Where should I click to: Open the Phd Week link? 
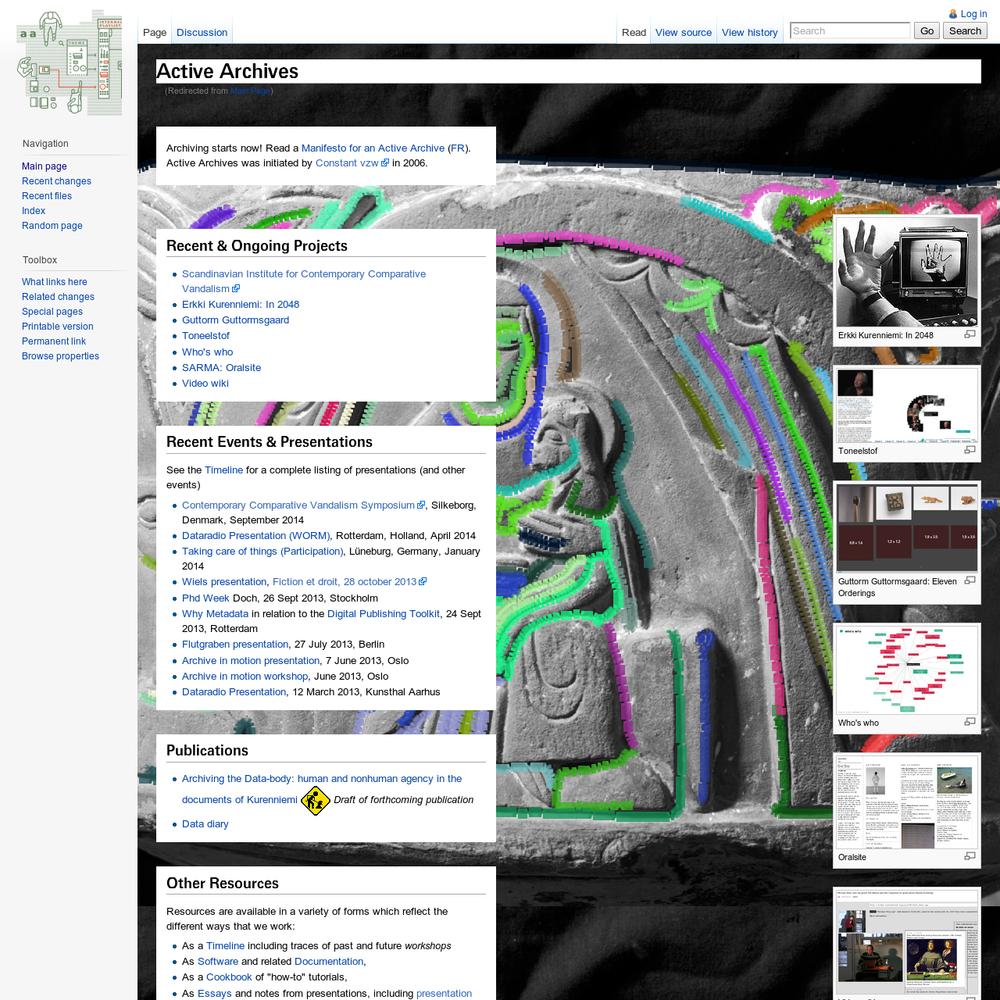pos(205,598)
